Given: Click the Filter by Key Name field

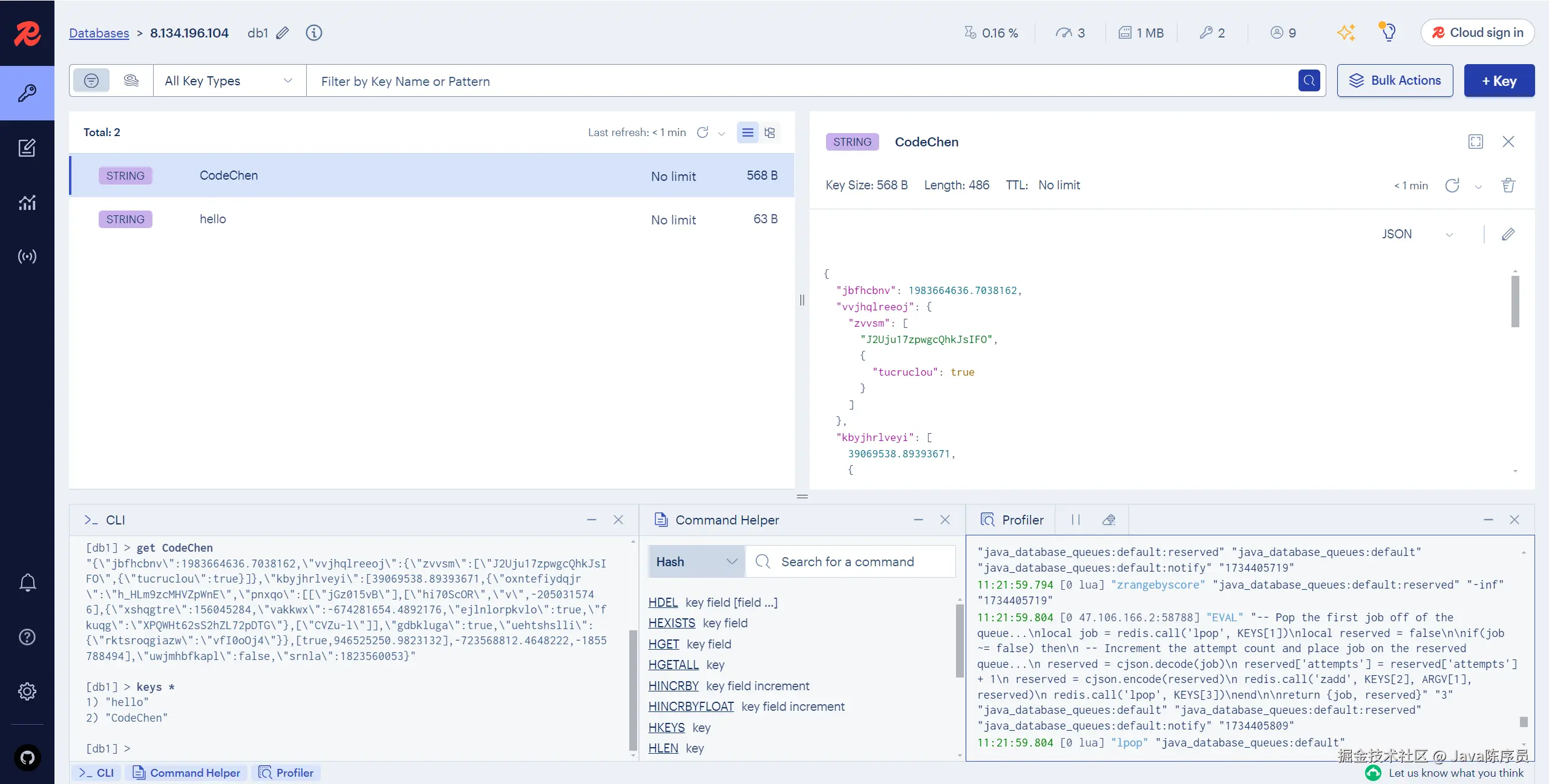Looking at the screenshot, I should coord(799,80).
